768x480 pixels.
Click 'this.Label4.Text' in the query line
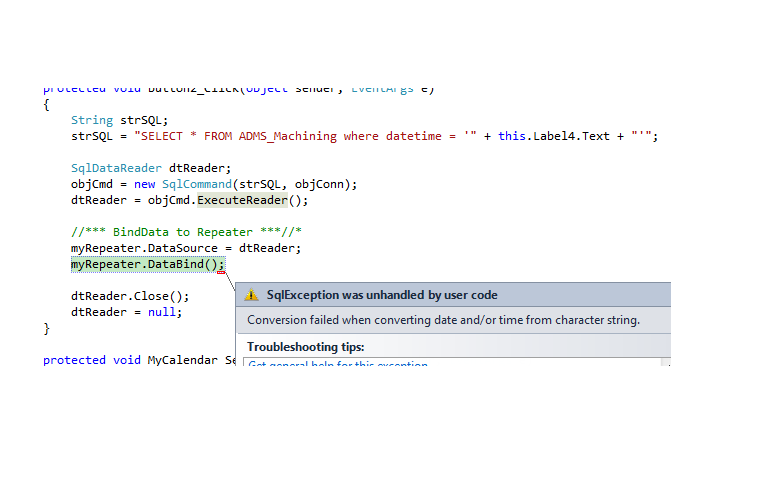pos(554,136)
